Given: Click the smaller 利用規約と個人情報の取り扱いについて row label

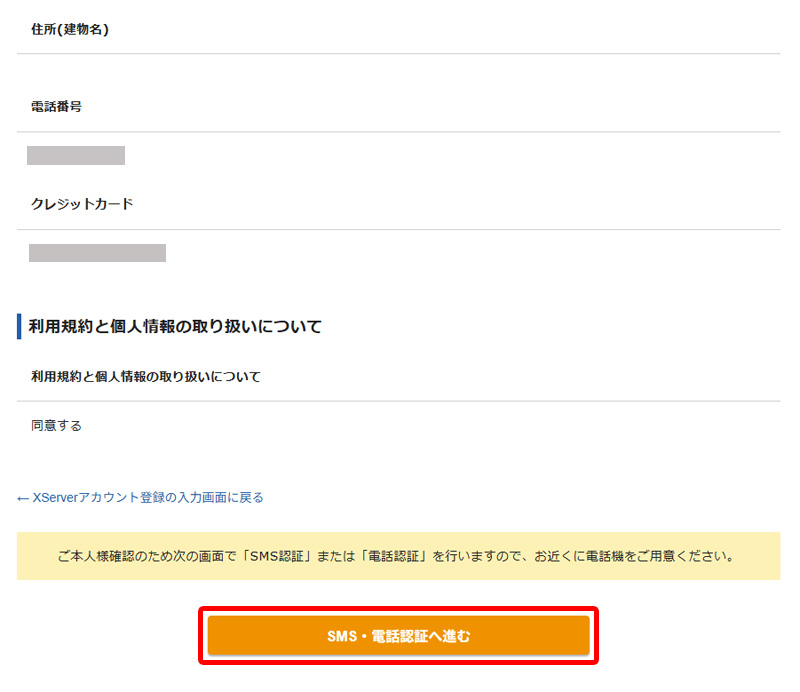Looking at the screenshot, I should pyautogui.click(x=146, y=377).
